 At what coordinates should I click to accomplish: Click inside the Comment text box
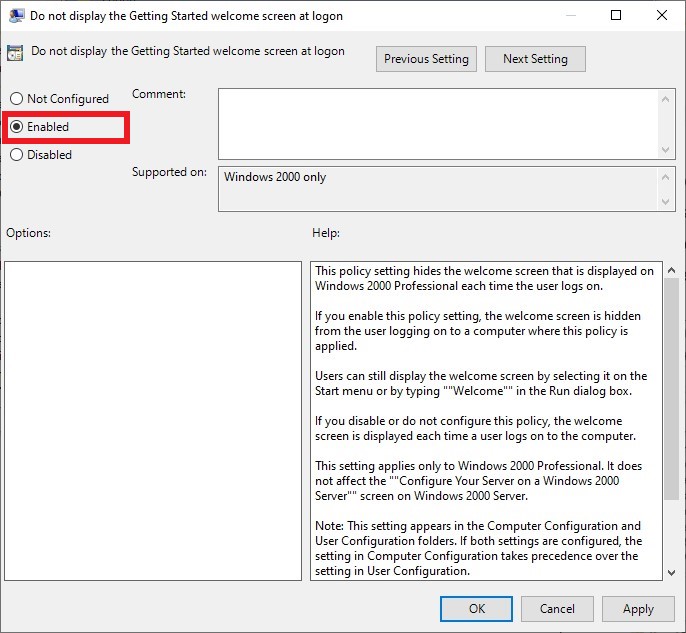click(438, 124)
